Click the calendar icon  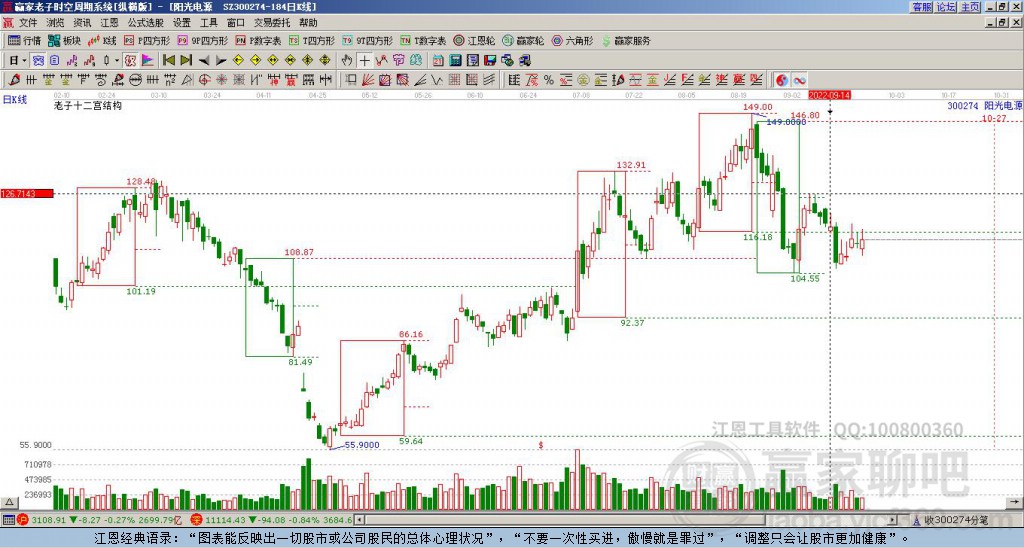click(x=438, y=60)
